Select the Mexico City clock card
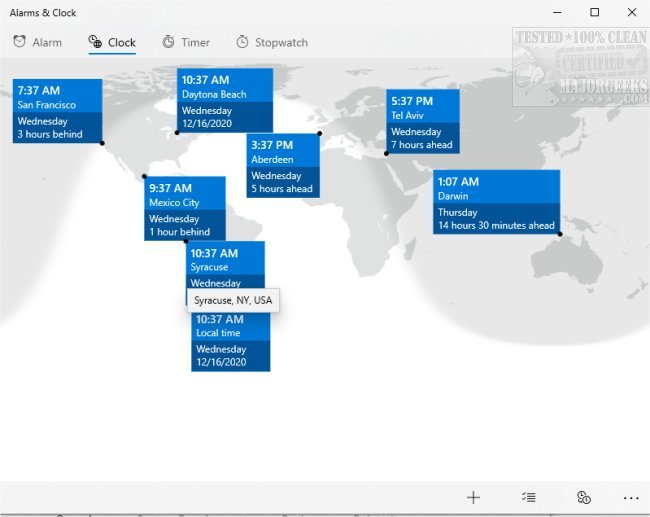The image size is (650, 517). (185, 209)
